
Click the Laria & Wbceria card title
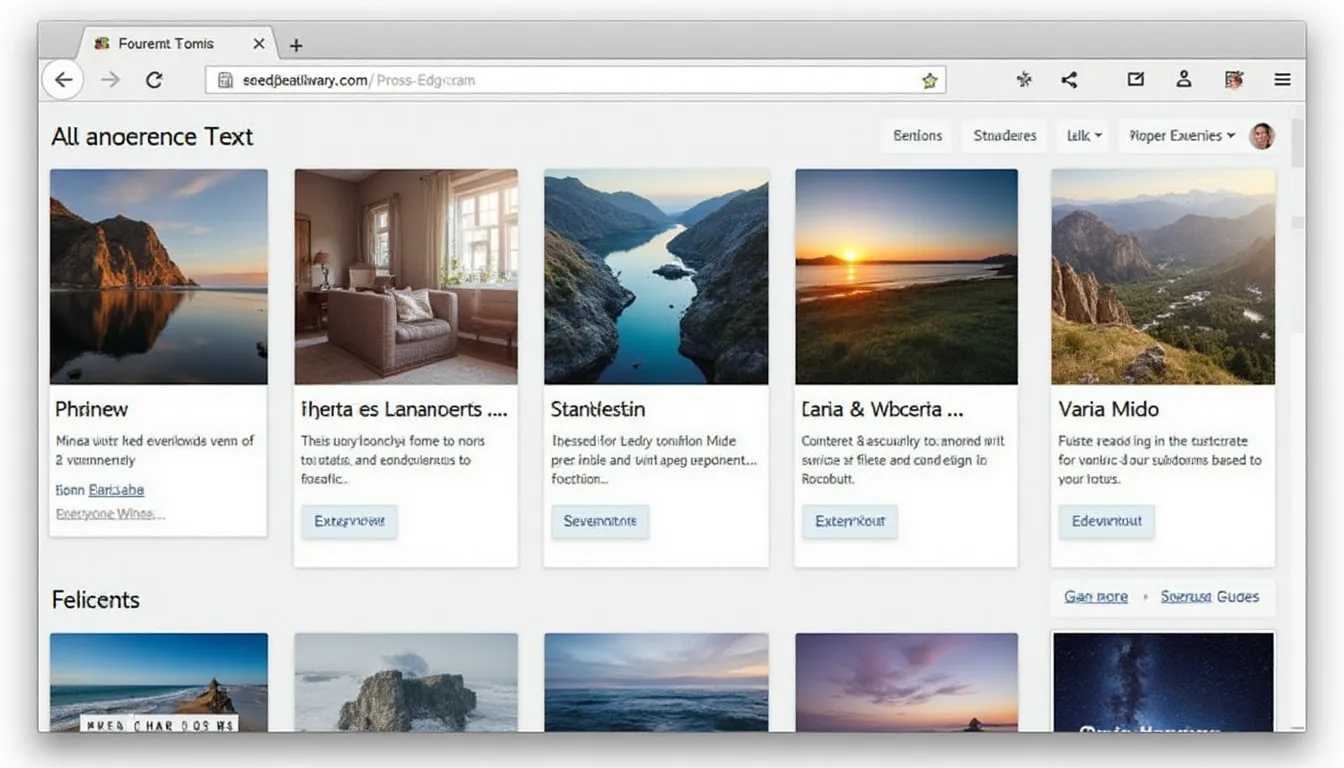(883, 409)
